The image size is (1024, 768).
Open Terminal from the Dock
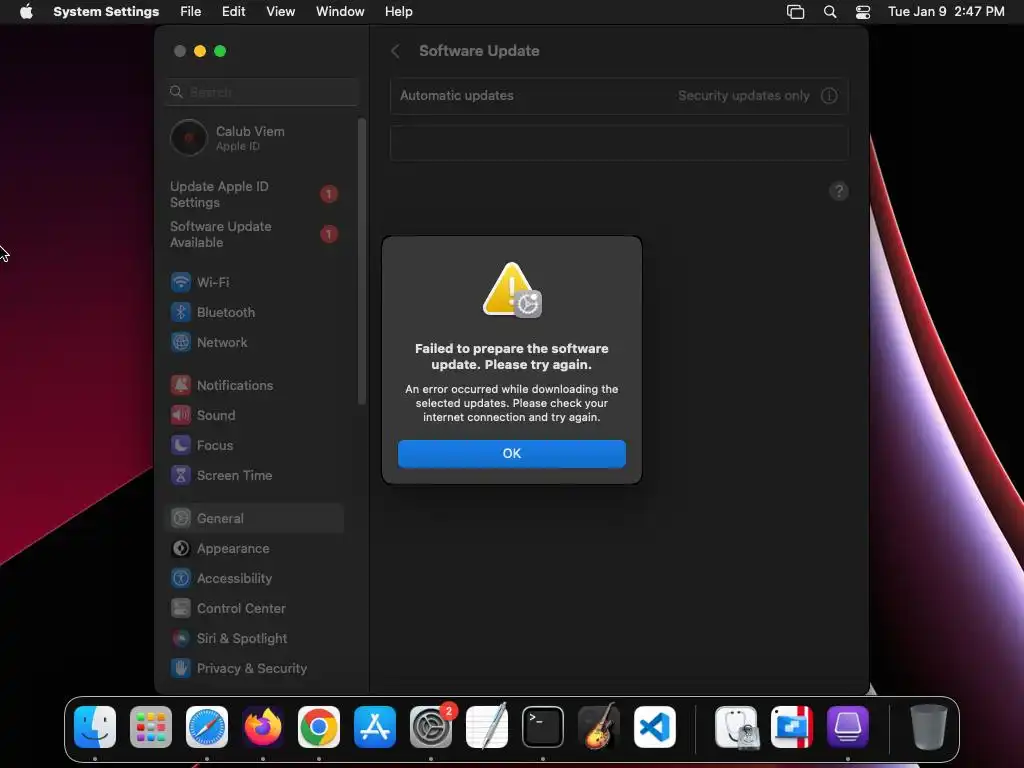pos(543,727)
